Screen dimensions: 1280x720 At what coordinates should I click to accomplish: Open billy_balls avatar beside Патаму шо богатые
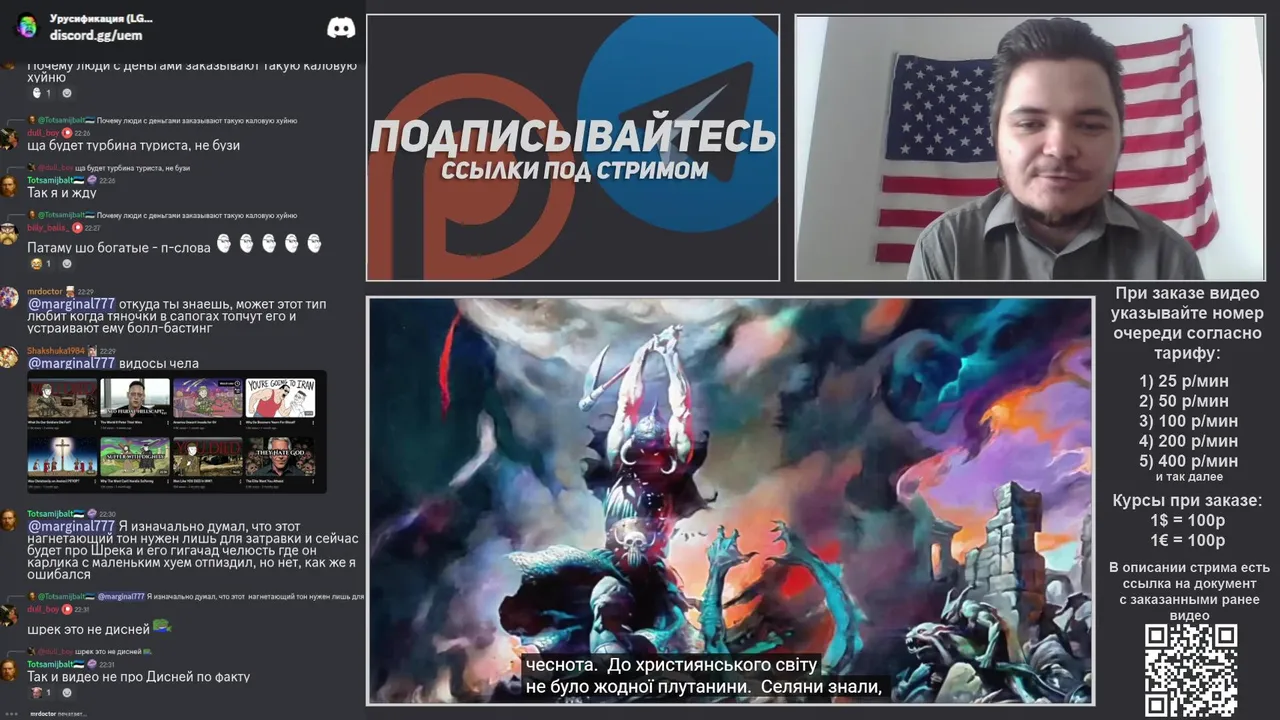(9, 235)
